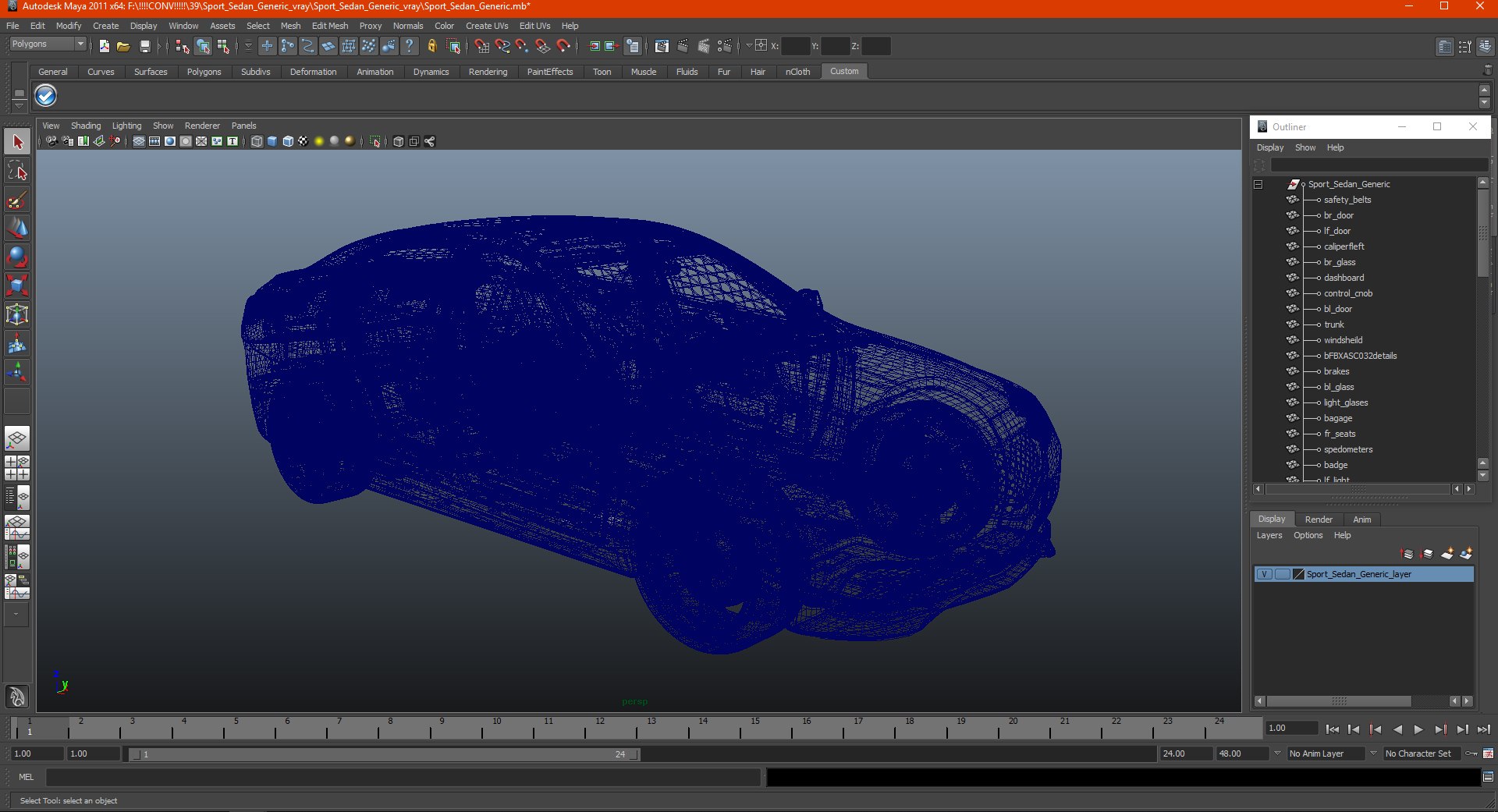Toggle make selected object live magnet
Image resolution: width=1498 pixels, height=812 pixels.
tap(563, 47)
